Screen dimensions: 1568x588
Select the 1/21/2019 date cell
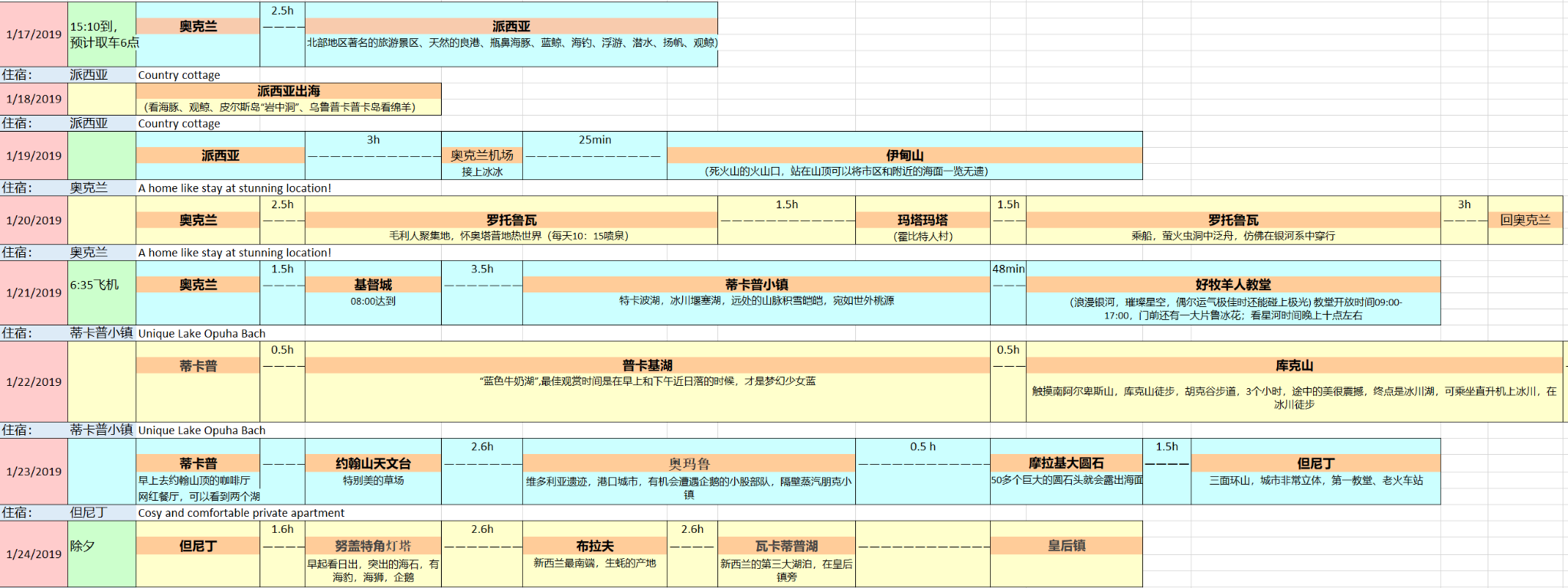click(34, 292)
